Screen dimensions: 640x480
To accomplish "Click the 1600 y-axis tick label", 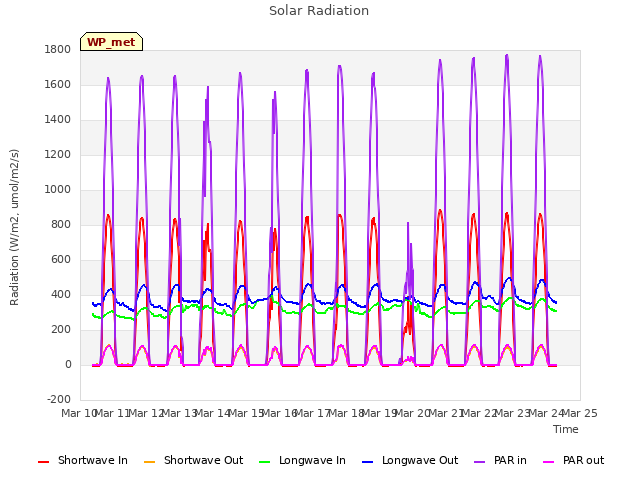I will click(x=58, y=84).
